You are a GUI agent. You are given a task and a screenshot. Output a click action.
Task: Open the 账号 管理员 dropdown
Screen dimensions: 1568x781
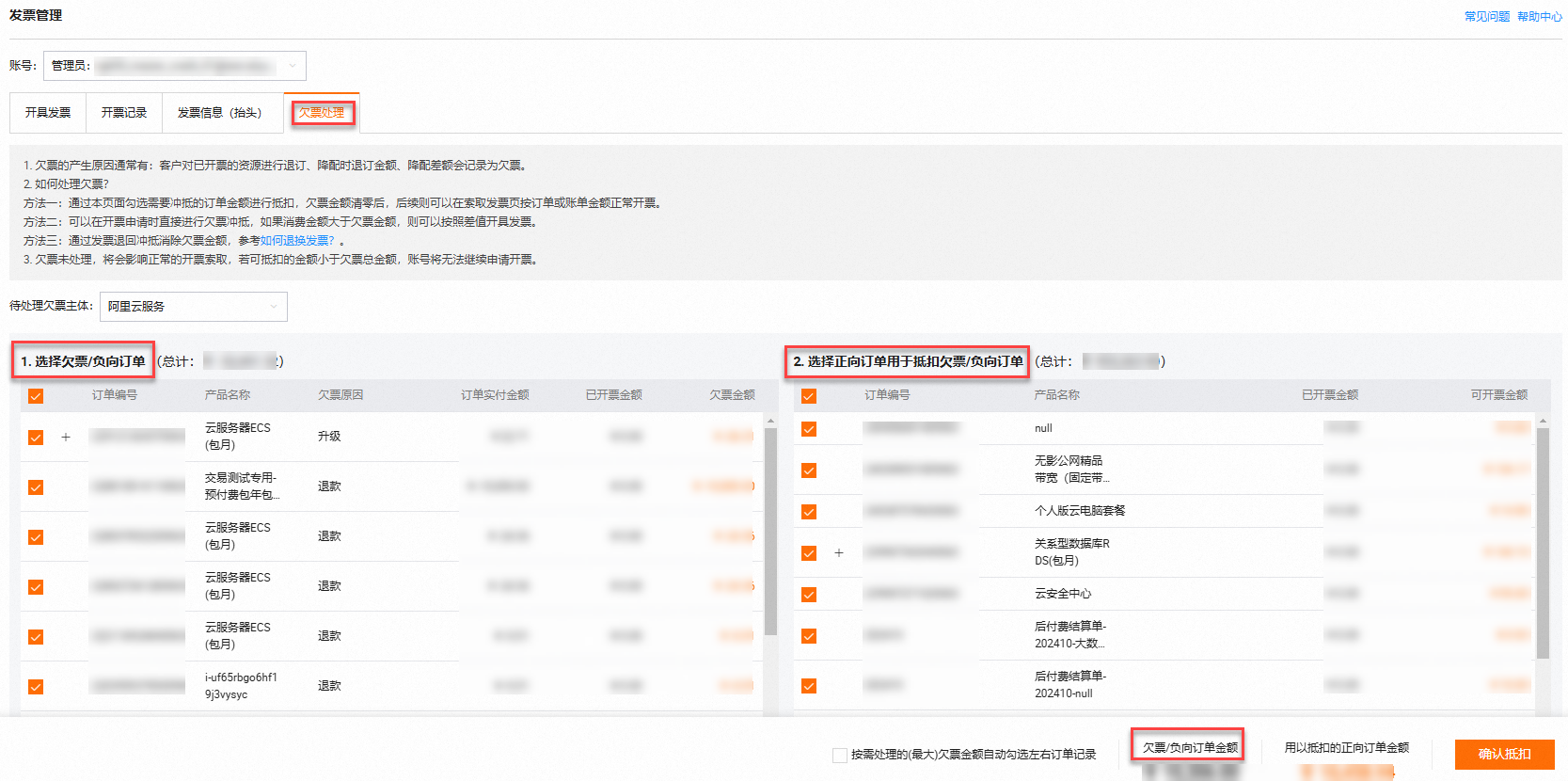[x=175, y=66]
